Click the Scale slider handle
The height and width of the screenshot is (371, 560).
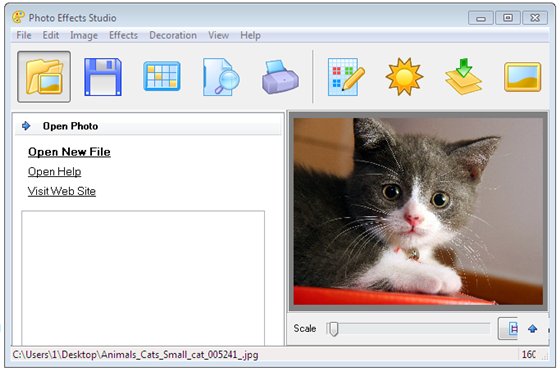click(x=334, y=329)
